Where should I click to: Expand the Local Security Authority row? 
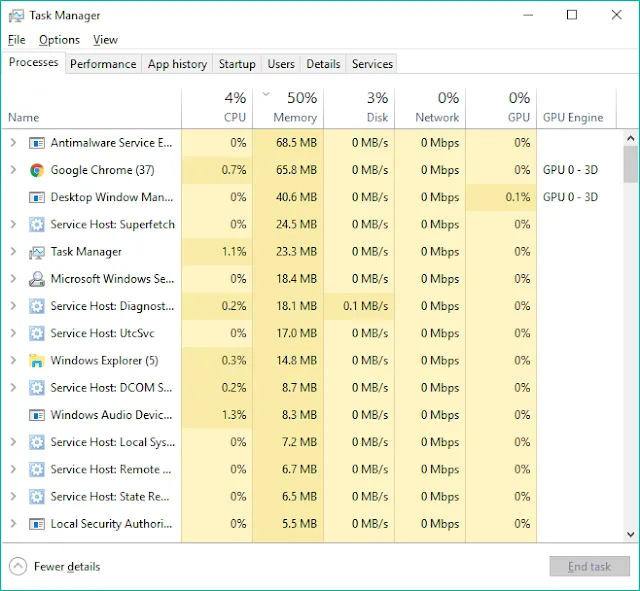point(13,524)
